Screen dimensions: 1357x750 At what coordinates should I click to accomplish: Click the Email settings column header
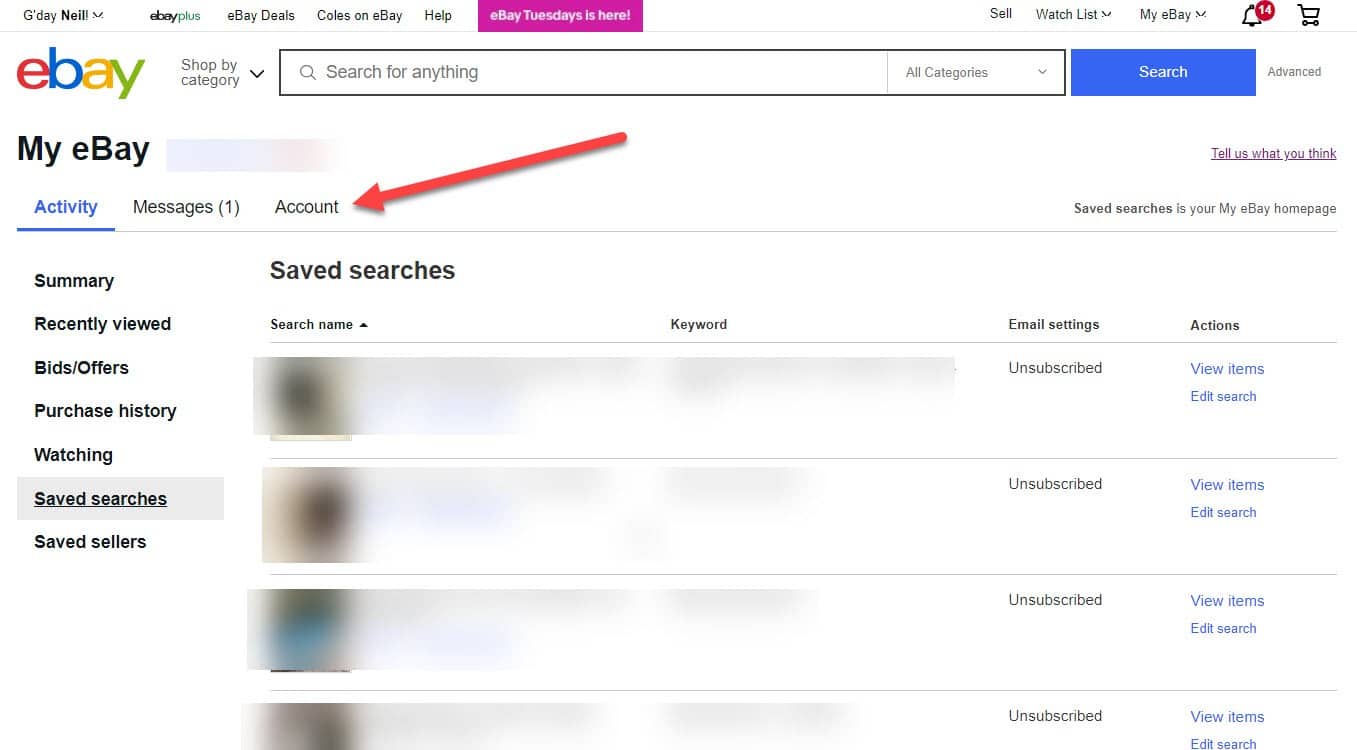coord(1054,325)
